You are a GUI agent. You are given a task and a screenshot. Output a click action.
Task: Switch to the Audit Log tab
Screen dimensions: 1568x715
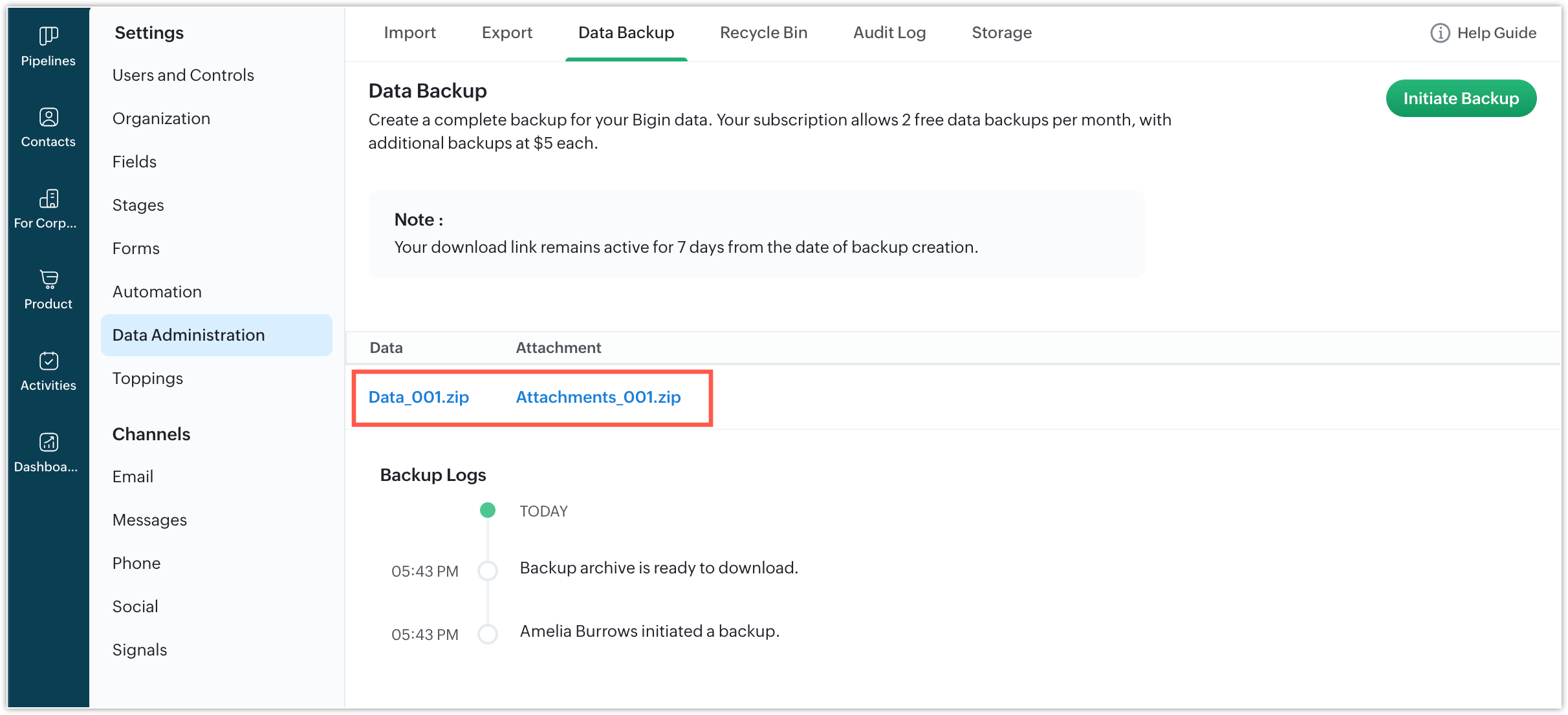[889, 33]
